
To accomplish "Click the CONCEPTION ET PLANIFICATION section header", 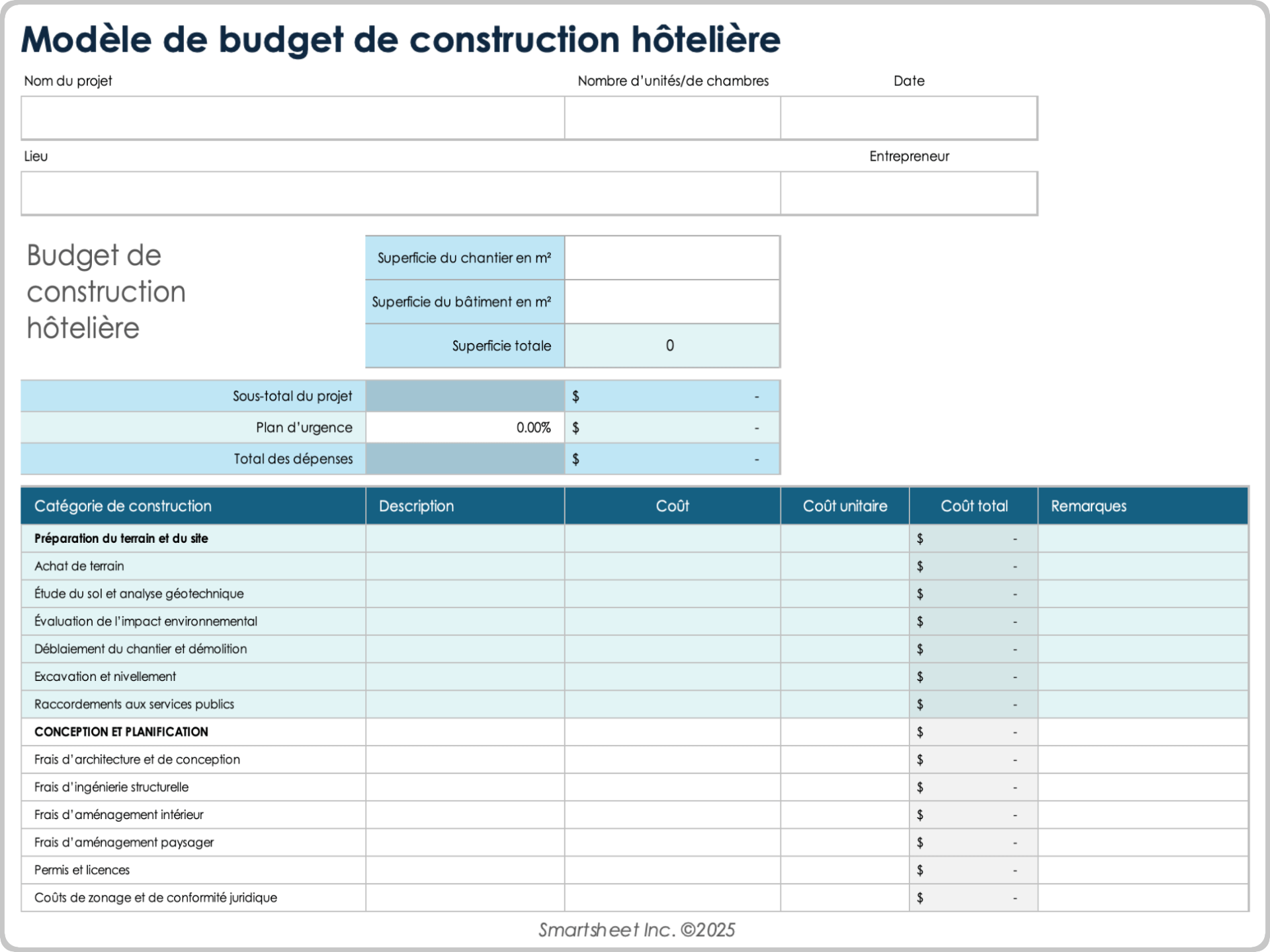I will pos(121,732).
